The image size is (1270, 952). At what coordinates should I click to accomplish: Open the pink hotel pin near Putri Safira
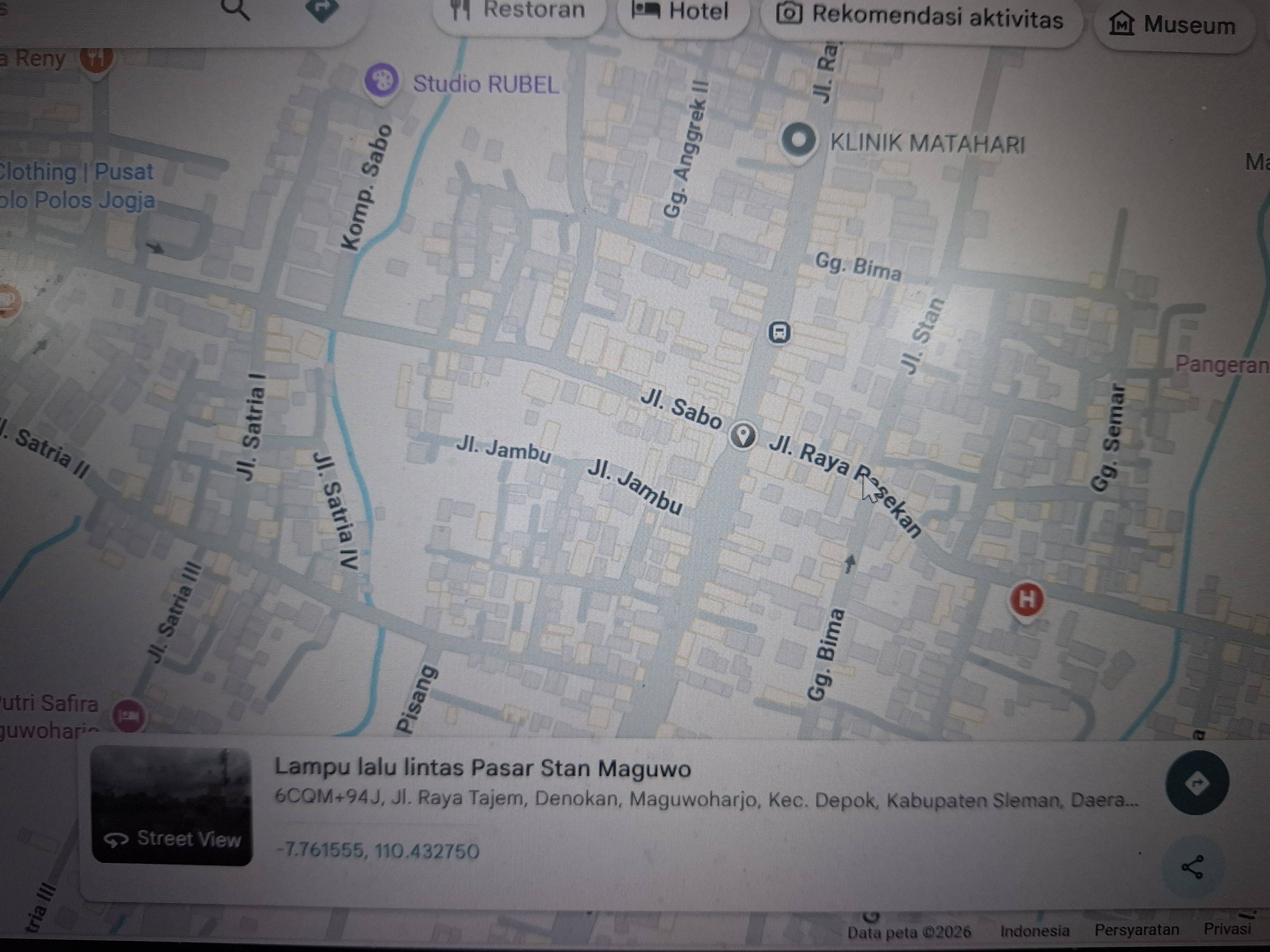(x=129, y=716)
